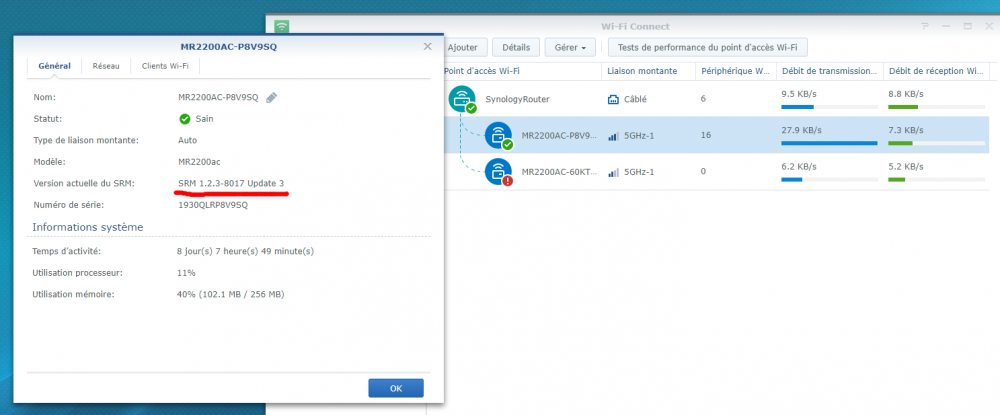This screenshot has height=415, width=1000.
Task: Click the serial number 1930QLRP8V9SQ
Action: (213, 205)
